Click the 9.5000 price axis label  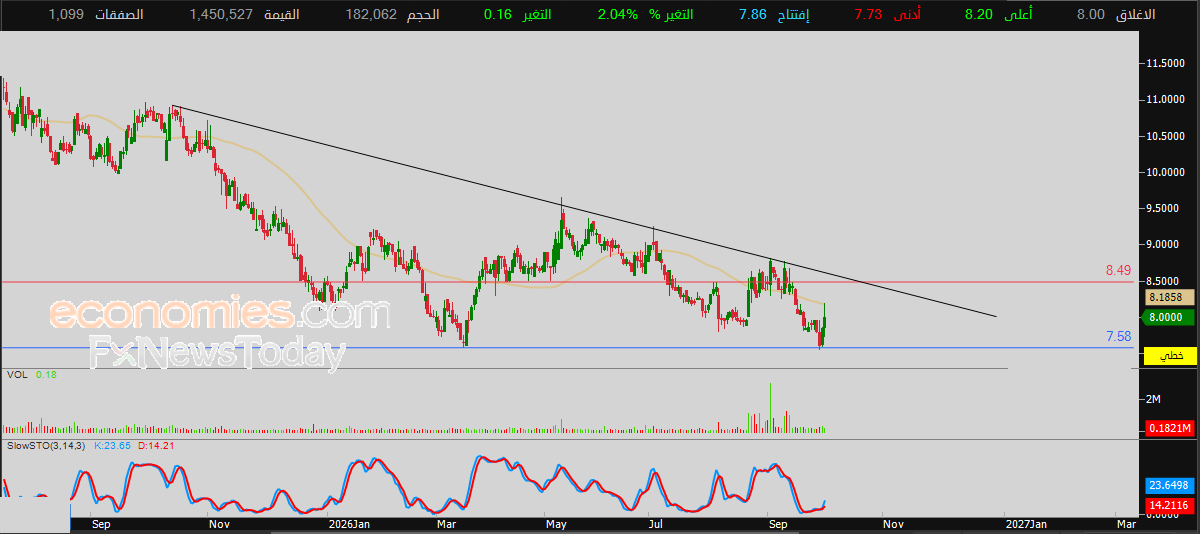coord(1165,208)
